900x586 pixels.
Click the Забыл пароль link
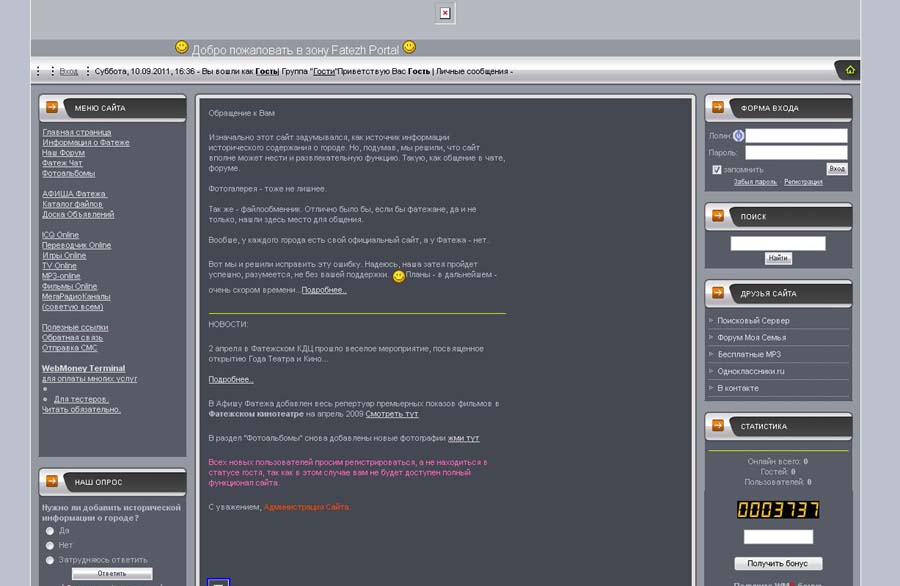(755, 182)
